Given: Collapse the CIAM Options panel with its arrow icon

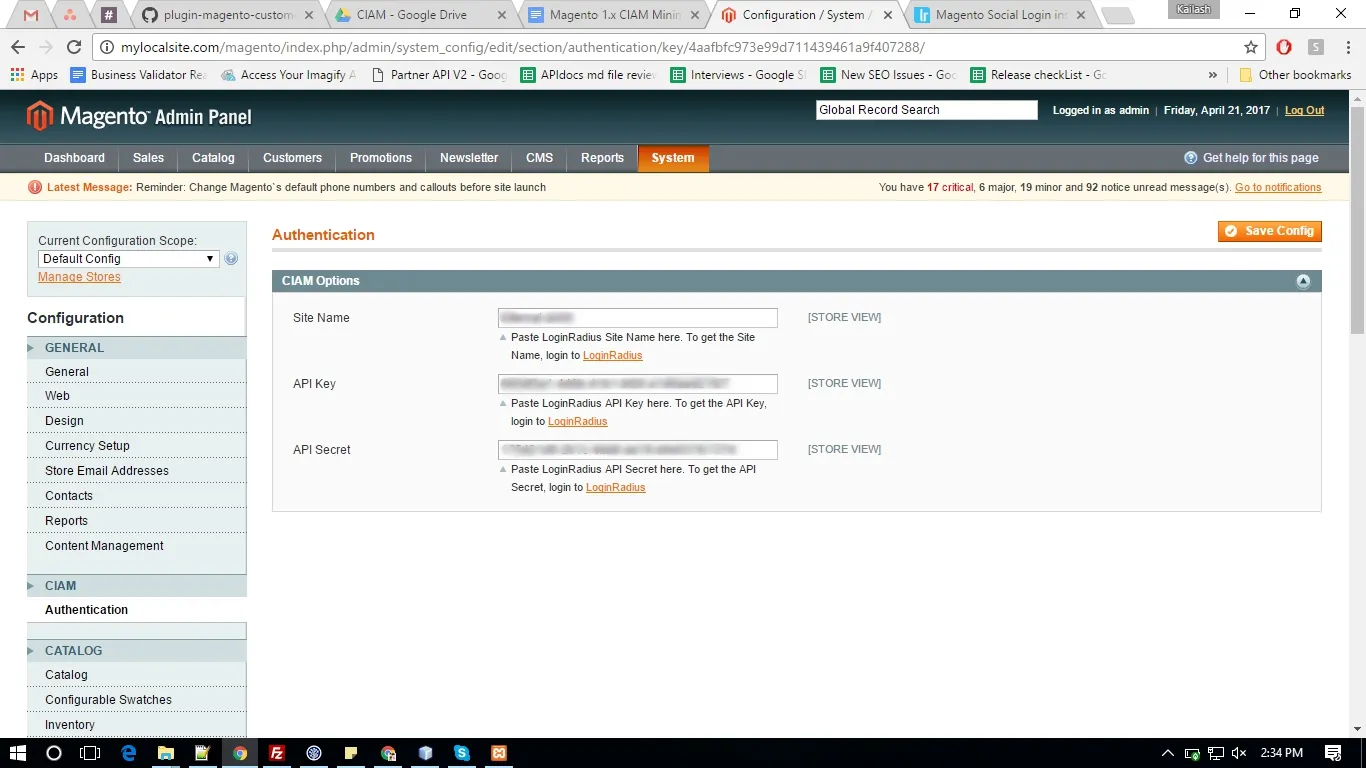Looking at the screenshot, I should click(1303, 281).
